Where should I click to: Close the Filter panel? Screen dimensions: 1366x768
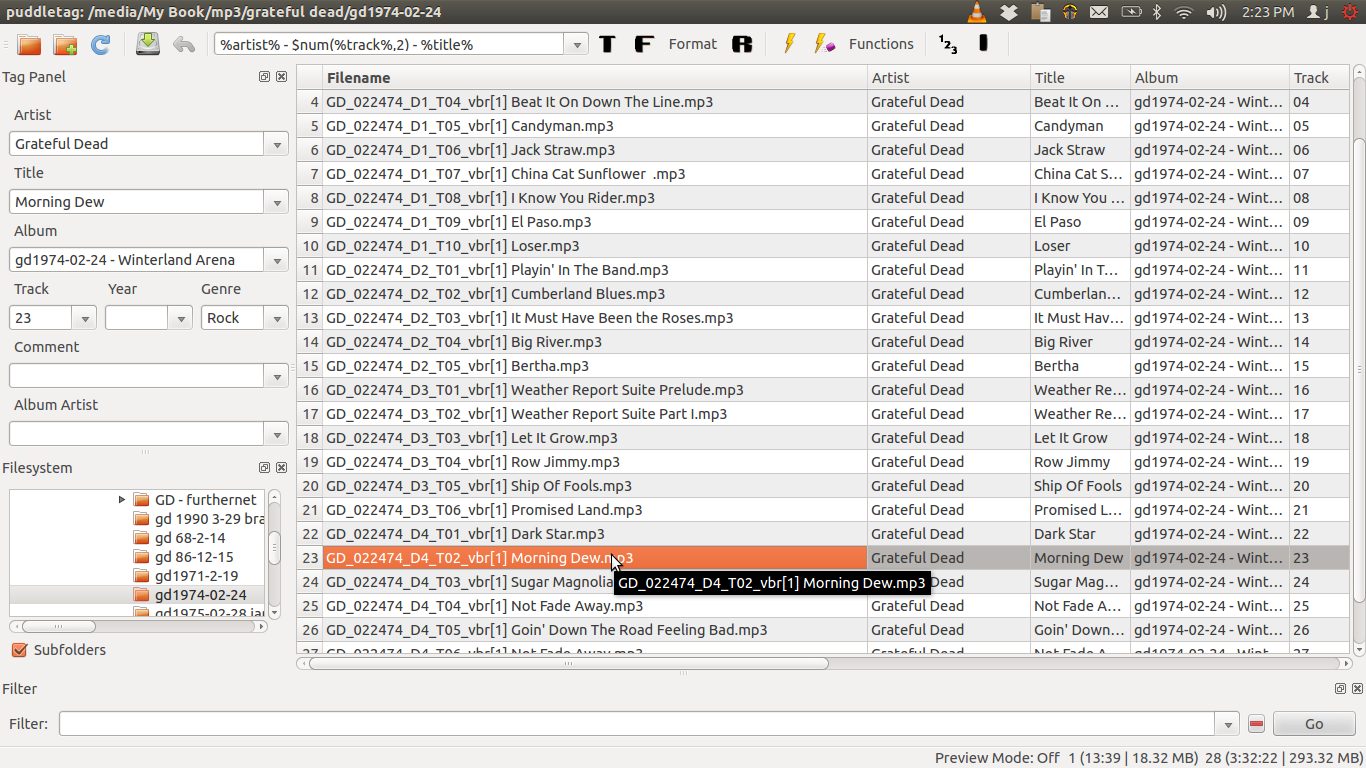coord(1357,689)
